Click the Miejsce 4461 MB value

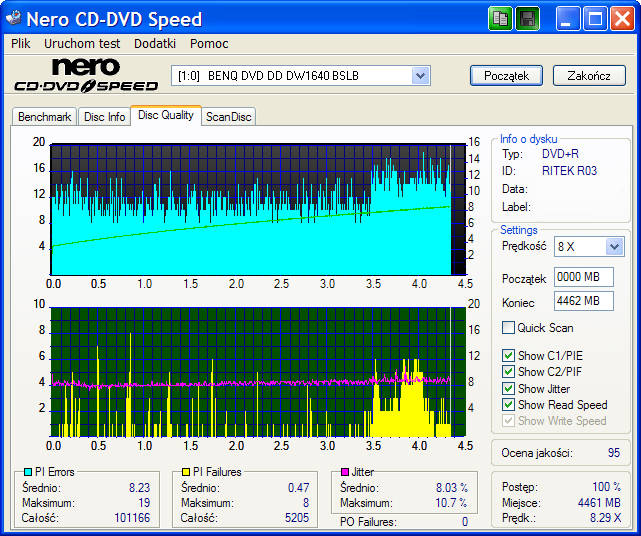[599, 502]
